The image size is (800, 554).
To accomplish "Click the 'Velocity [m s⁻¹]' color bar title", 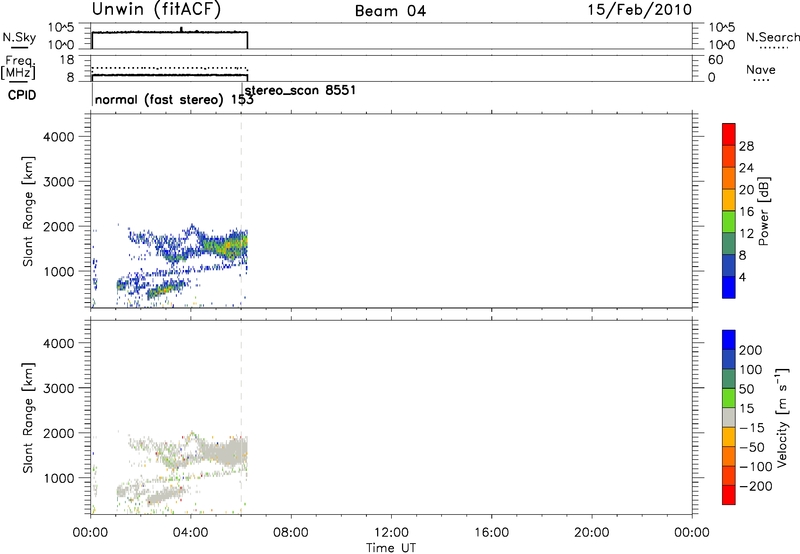I will click(781, 417).
